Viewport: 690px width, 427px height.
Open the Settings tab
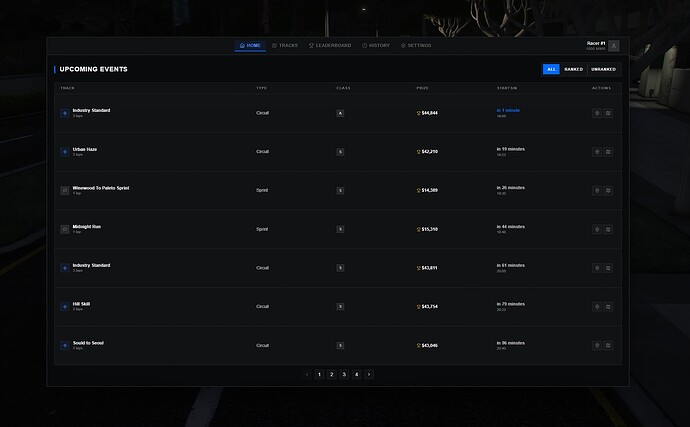click(417, 46)
